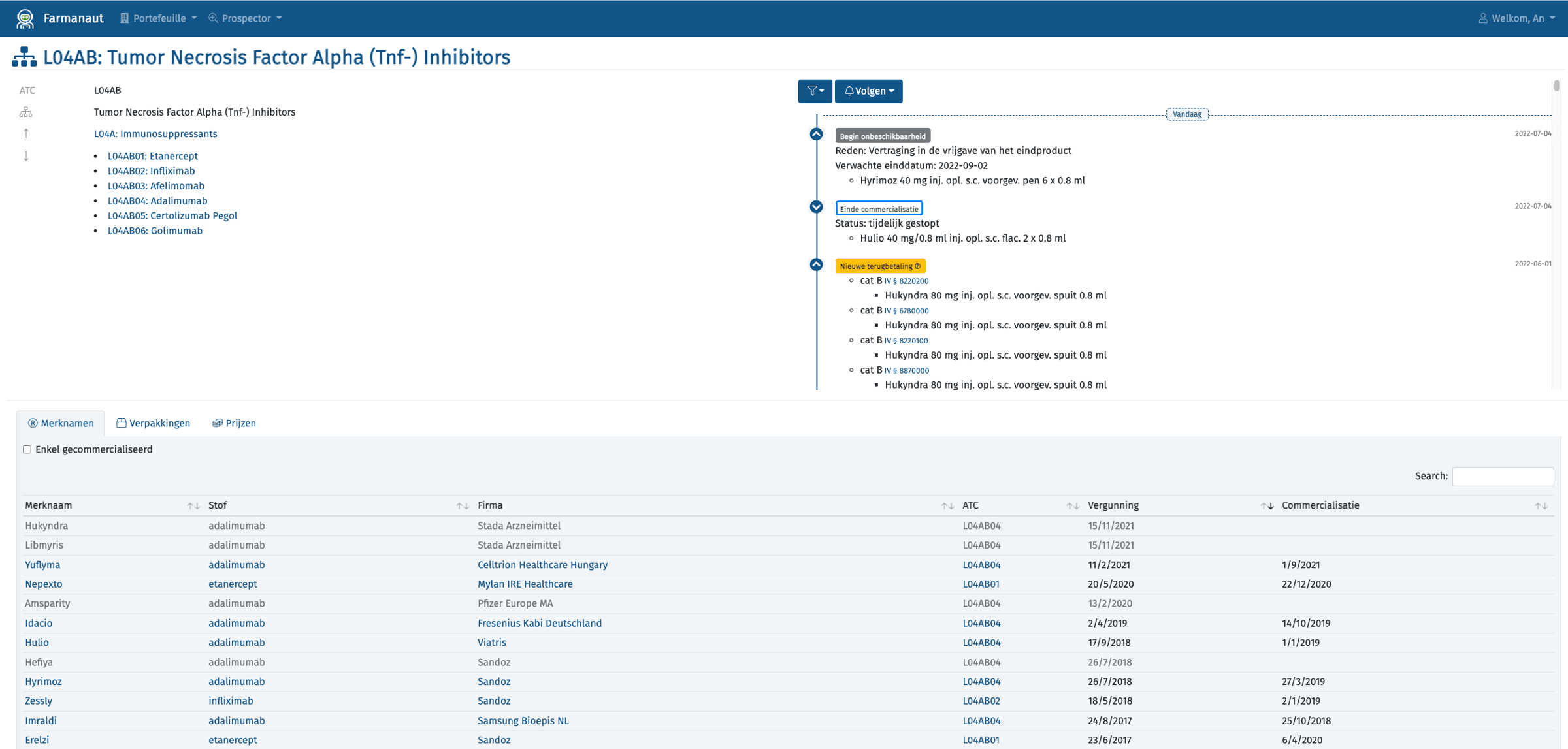Open the Fresenius Kabi Deutschland company link
Screen dimensions: 1568x749
[x=540, y=624]
